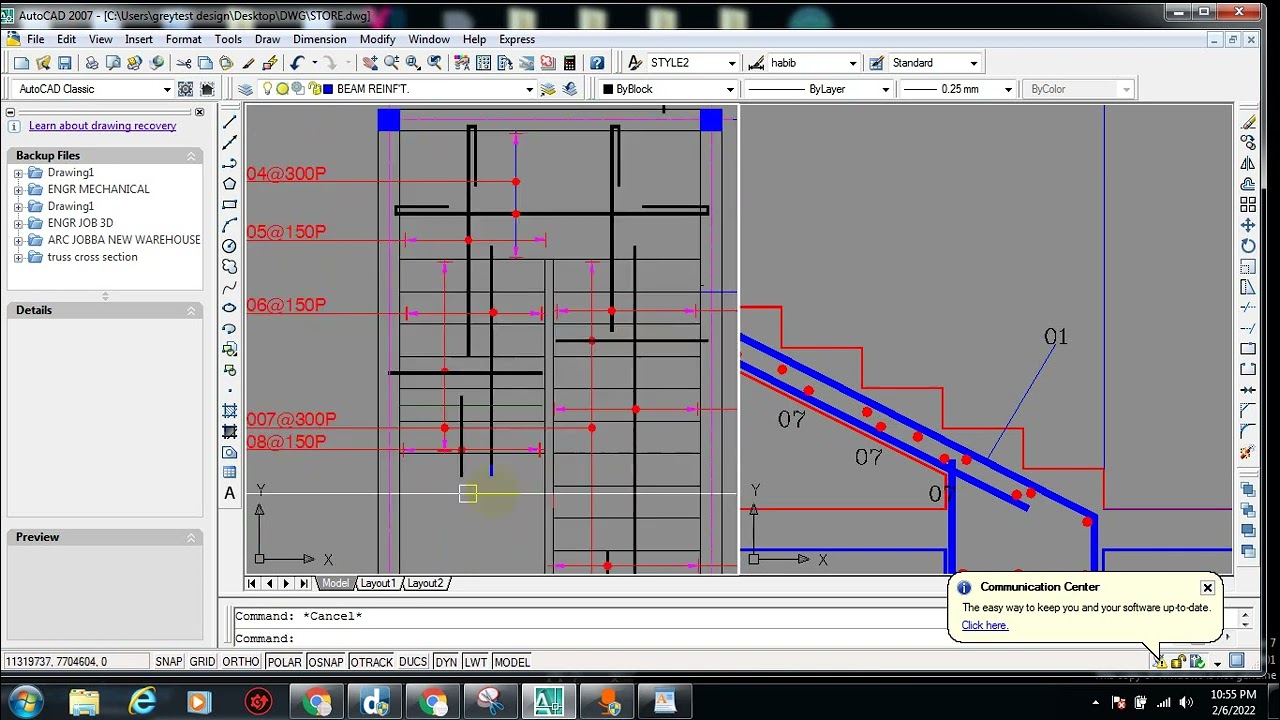1280x720 pixels.
Task: Toggle DUCS in status bar
Action: [413, 662]
